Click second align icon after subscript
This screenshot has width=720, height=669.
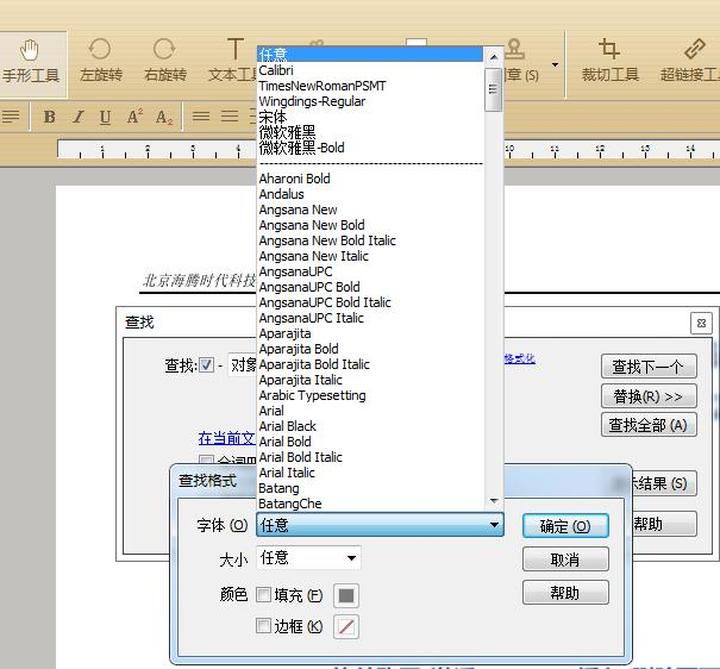230,116
